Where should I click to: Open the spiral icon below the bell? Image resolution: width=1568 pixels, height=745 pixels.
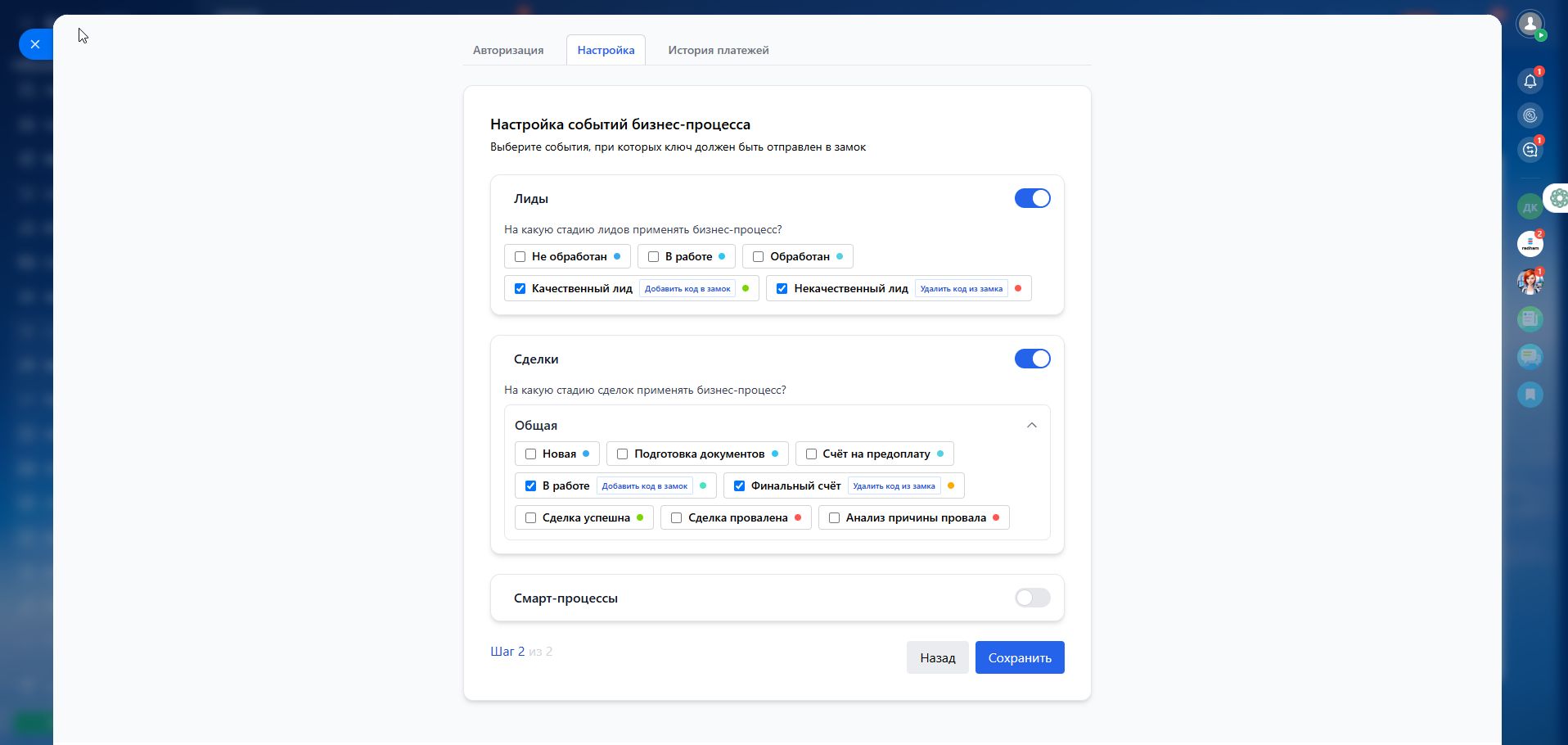[x=1530, y=115]
